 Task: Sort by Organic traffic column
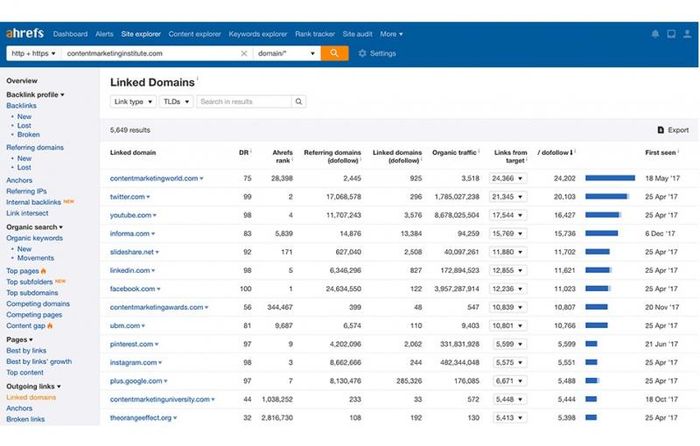coord(454,153)
